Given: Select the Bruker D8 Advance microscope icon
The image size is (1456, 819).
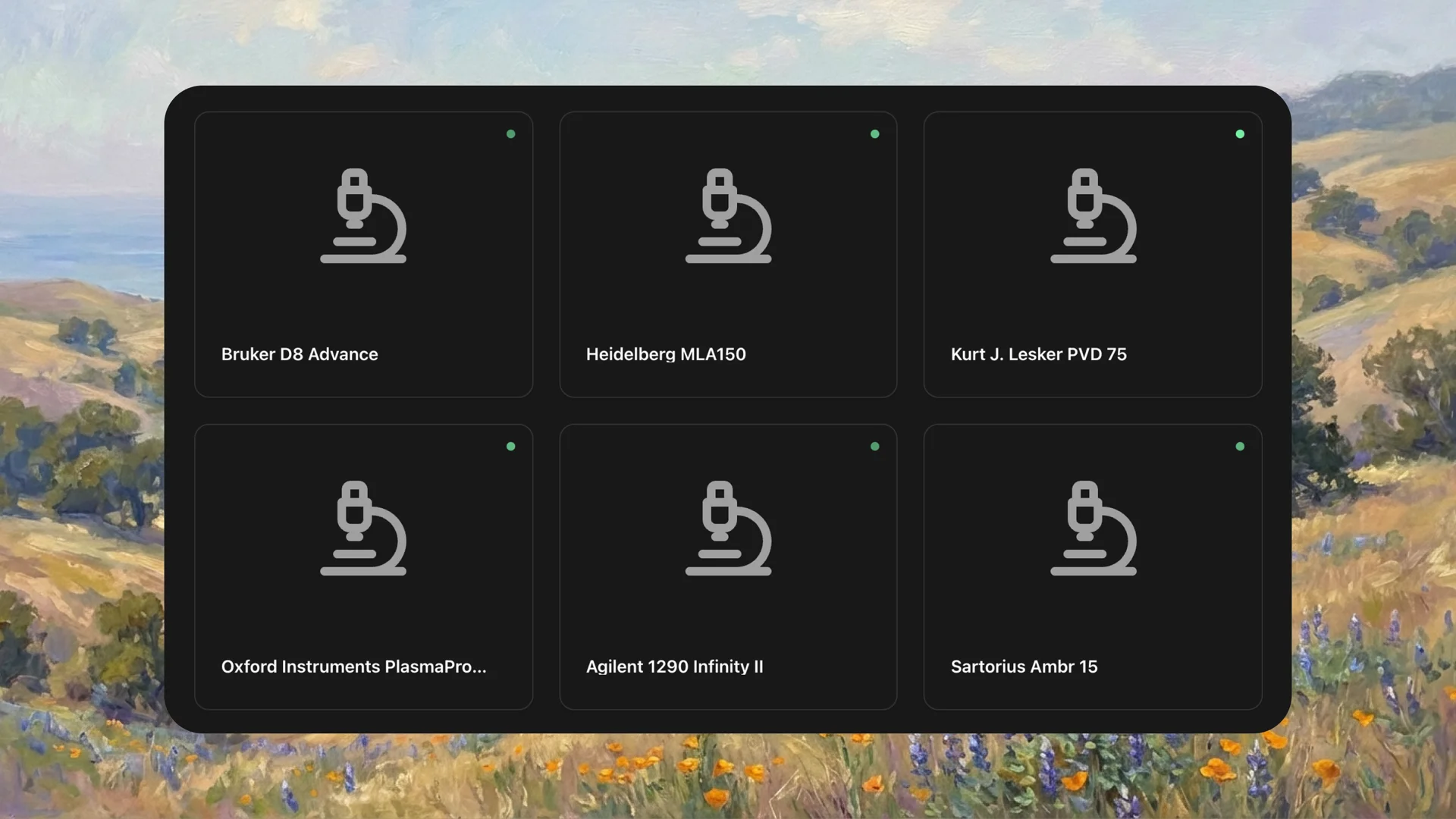Looking at the screenshot, I should (364, 218).
